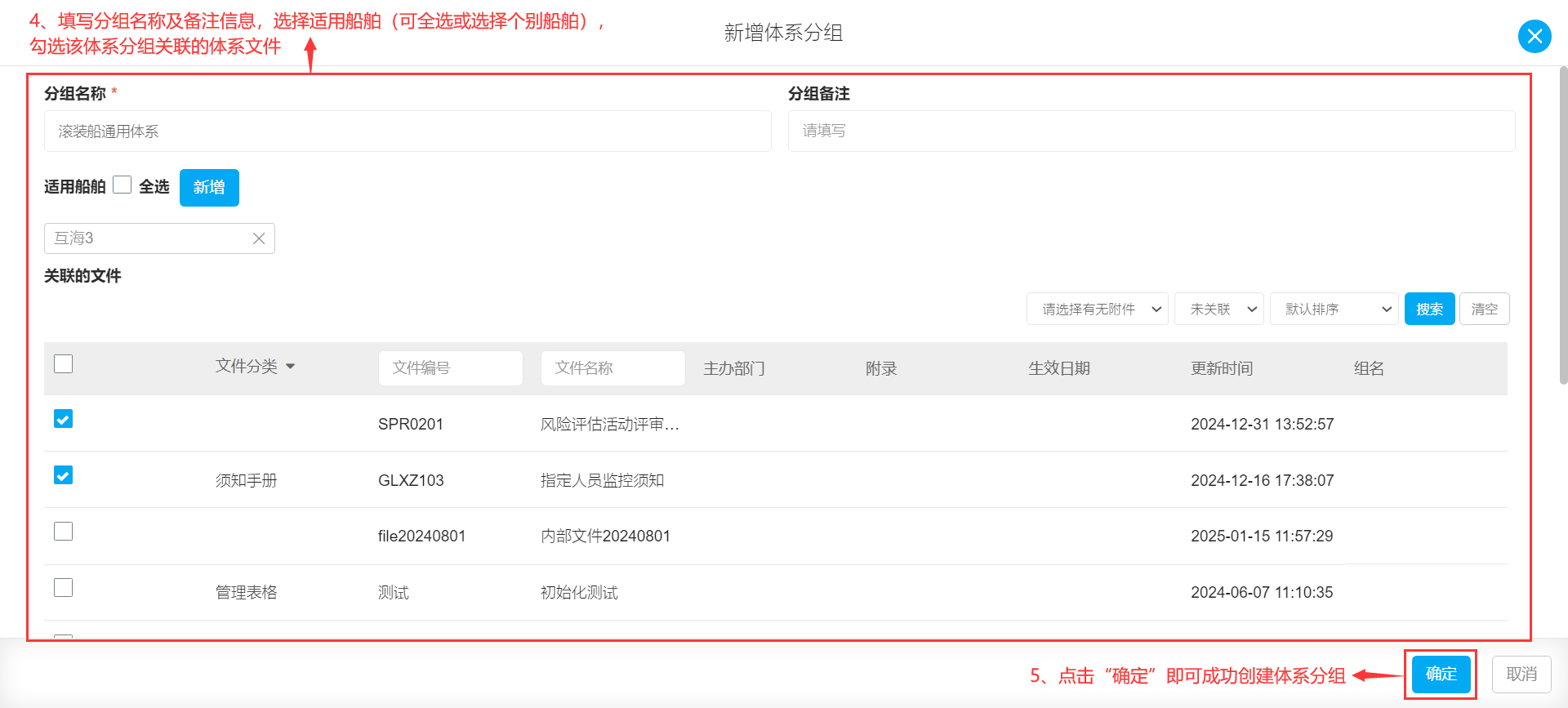Close the 新增体系分组 dialog with the X icon
This screenshot has height=708, width=1568.
[x=1535, y=36]
